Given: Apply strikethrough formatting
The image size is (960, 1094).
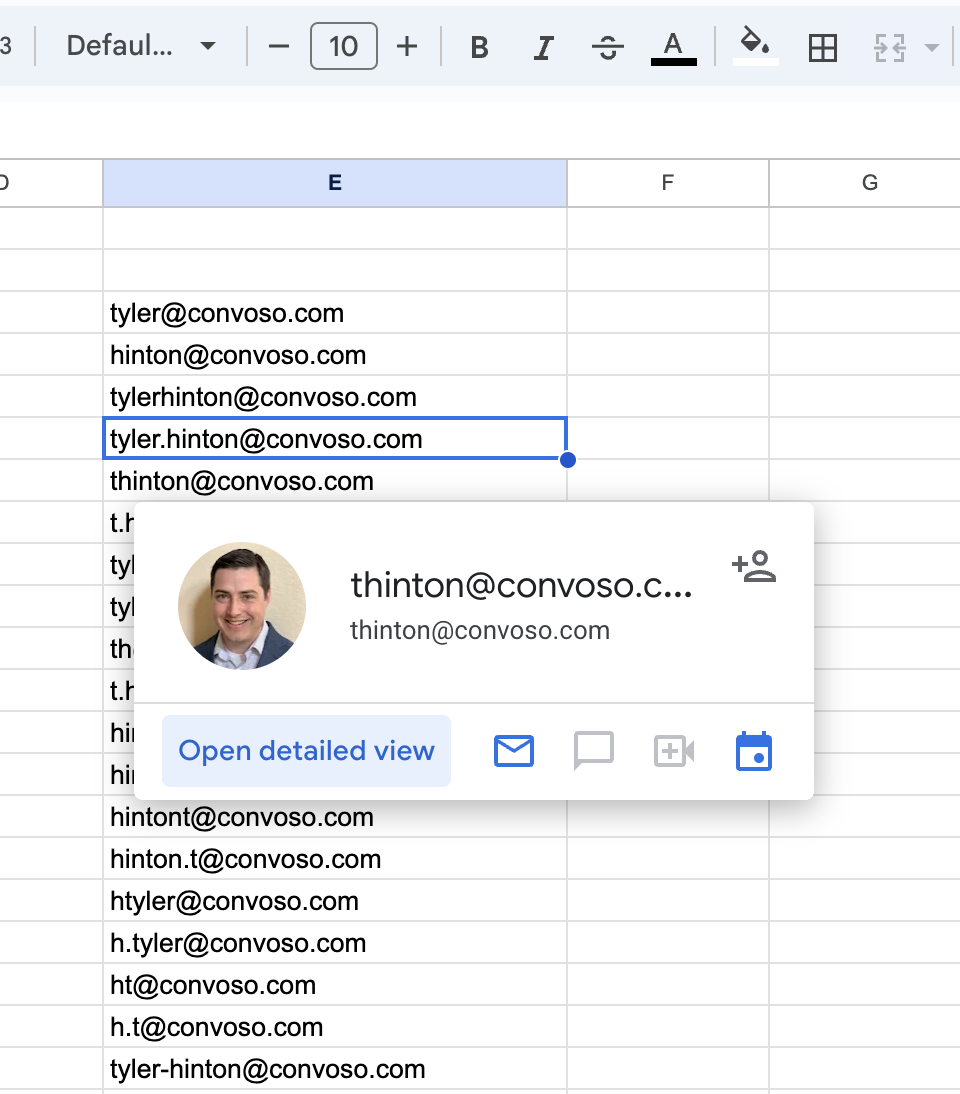Looking at the screenshot, I should click(608, 47).
